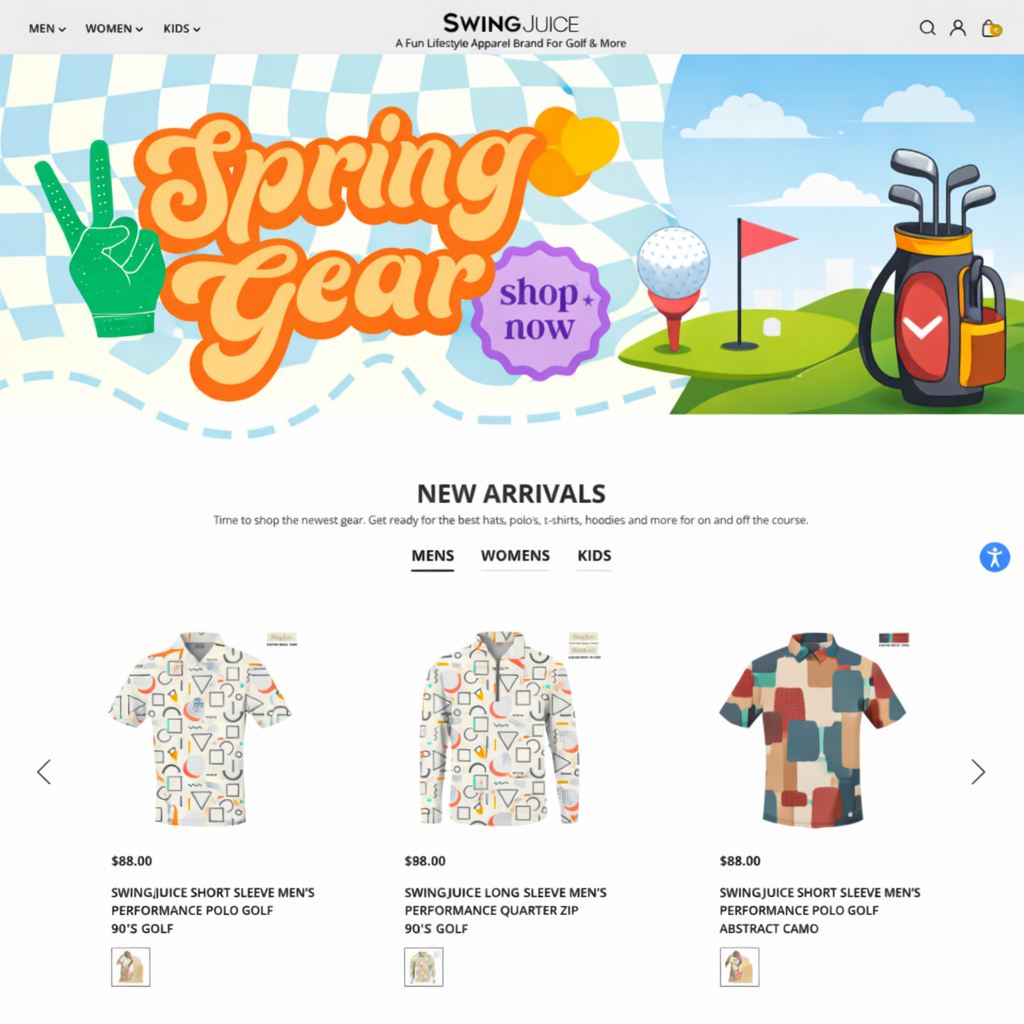Viewport: 1024px width, 1024px height.
Task: Select swatch under 90's Golf short sleeve polo
Action: point(131,967)
